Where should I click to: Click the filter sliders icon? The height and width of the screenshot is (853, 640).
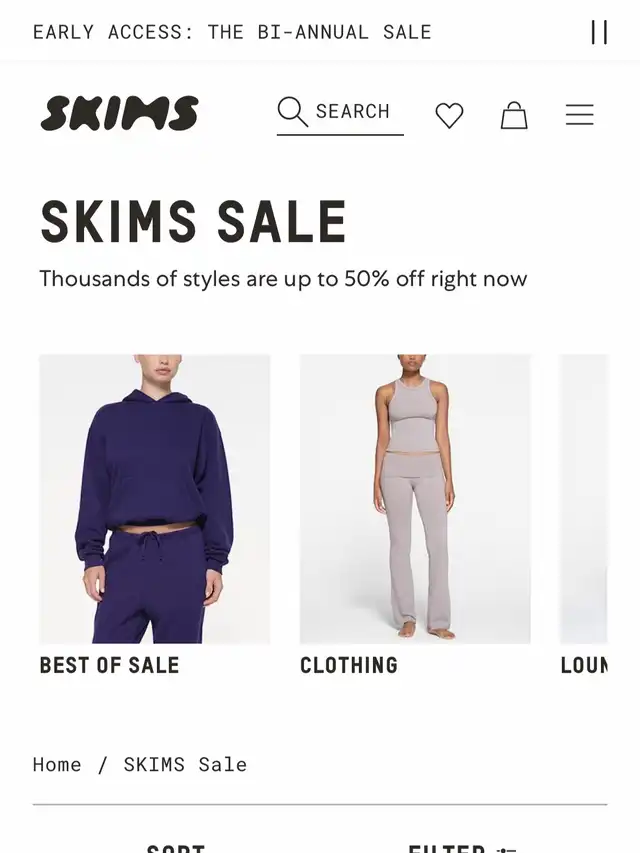[x=506, y=849]
